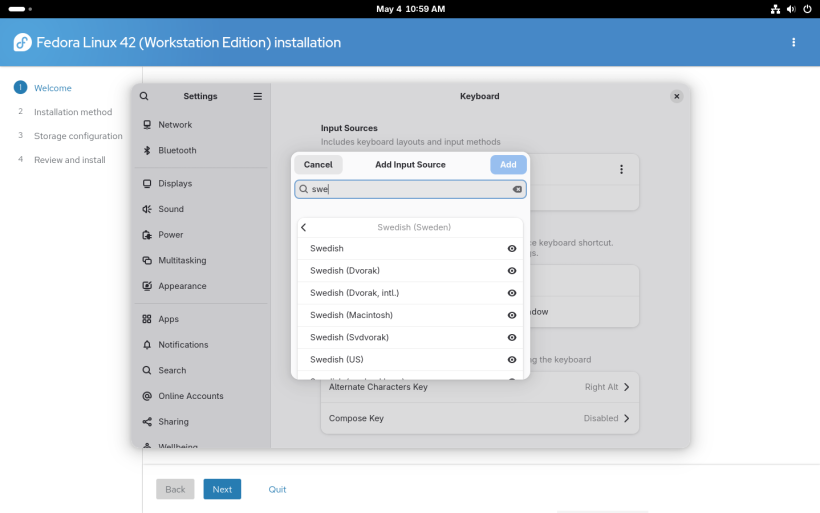The image size is (820, 513).
Task: Select Review and install step
Action: click(x=70, y=160)
